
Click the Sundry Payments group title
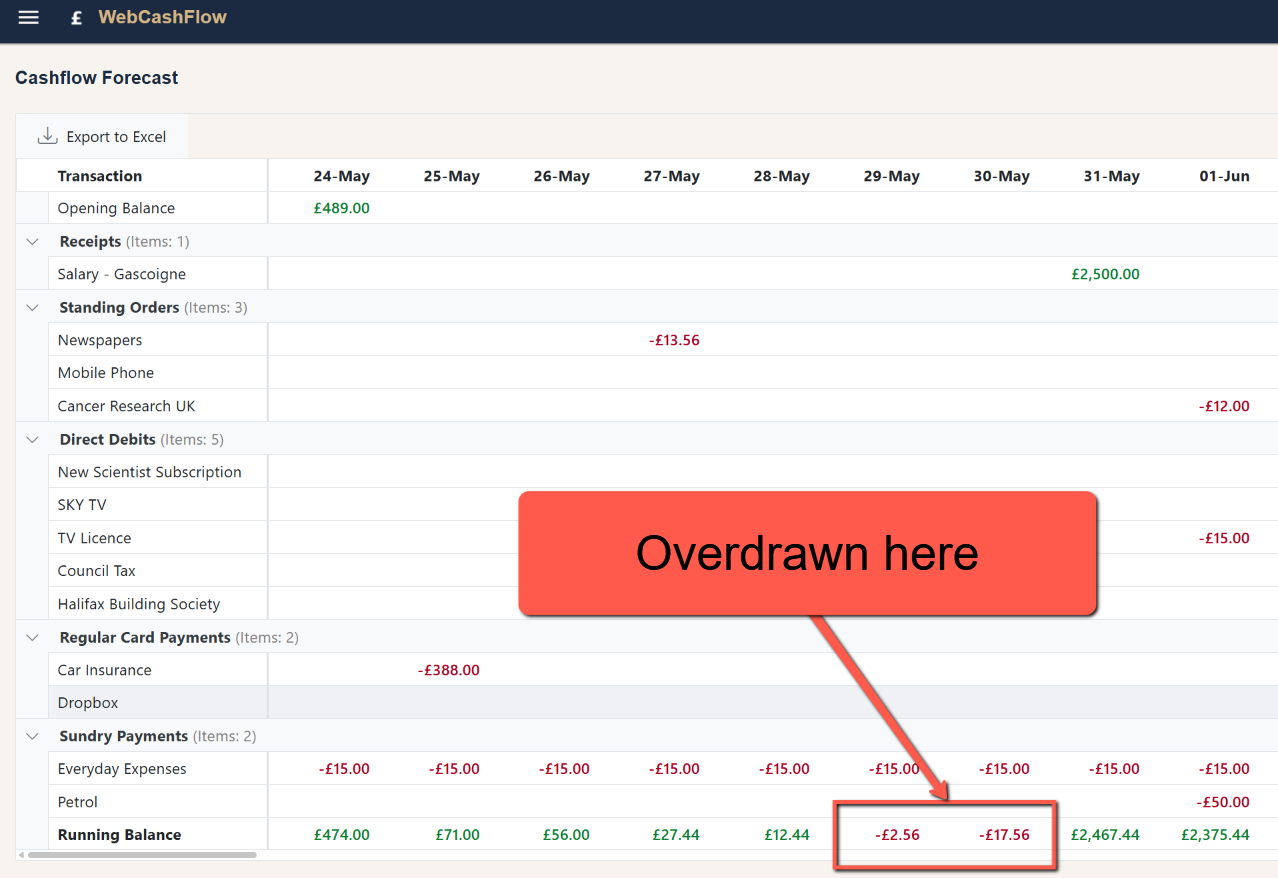pyautogui.click(x=124, y=736)
